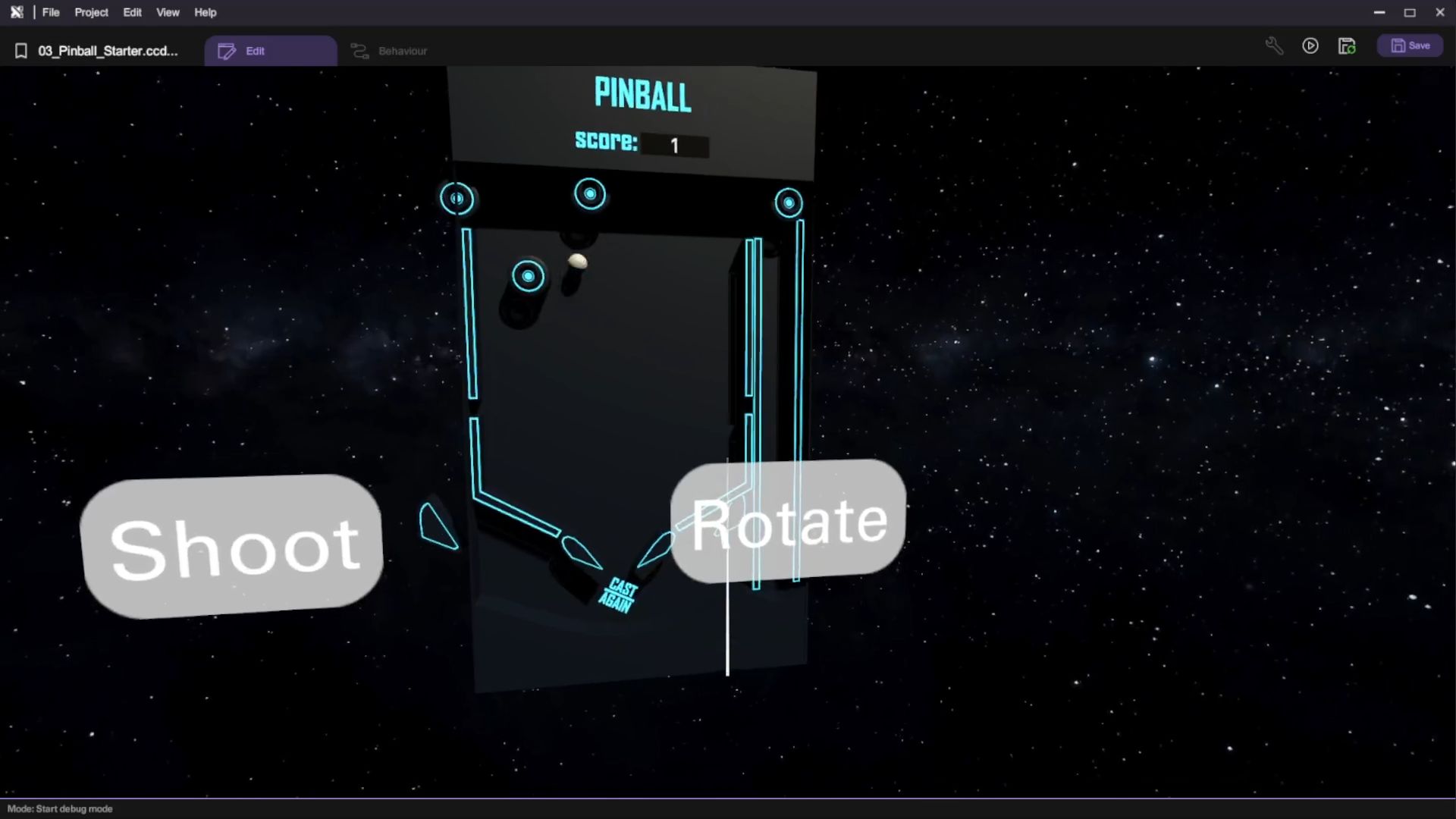Select the top left bumper target

tap(457, 199)
